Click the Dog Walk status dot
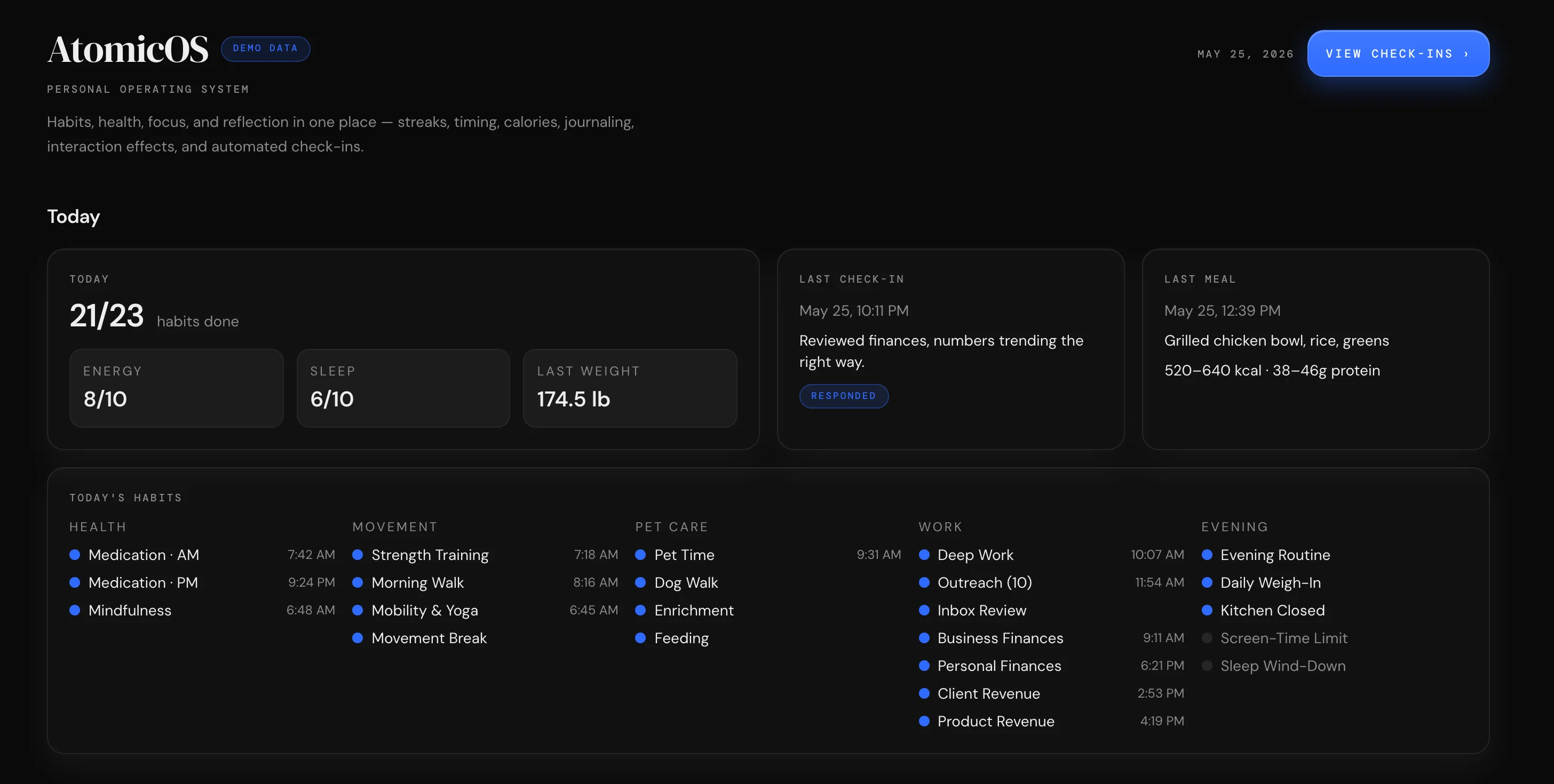 641,582
